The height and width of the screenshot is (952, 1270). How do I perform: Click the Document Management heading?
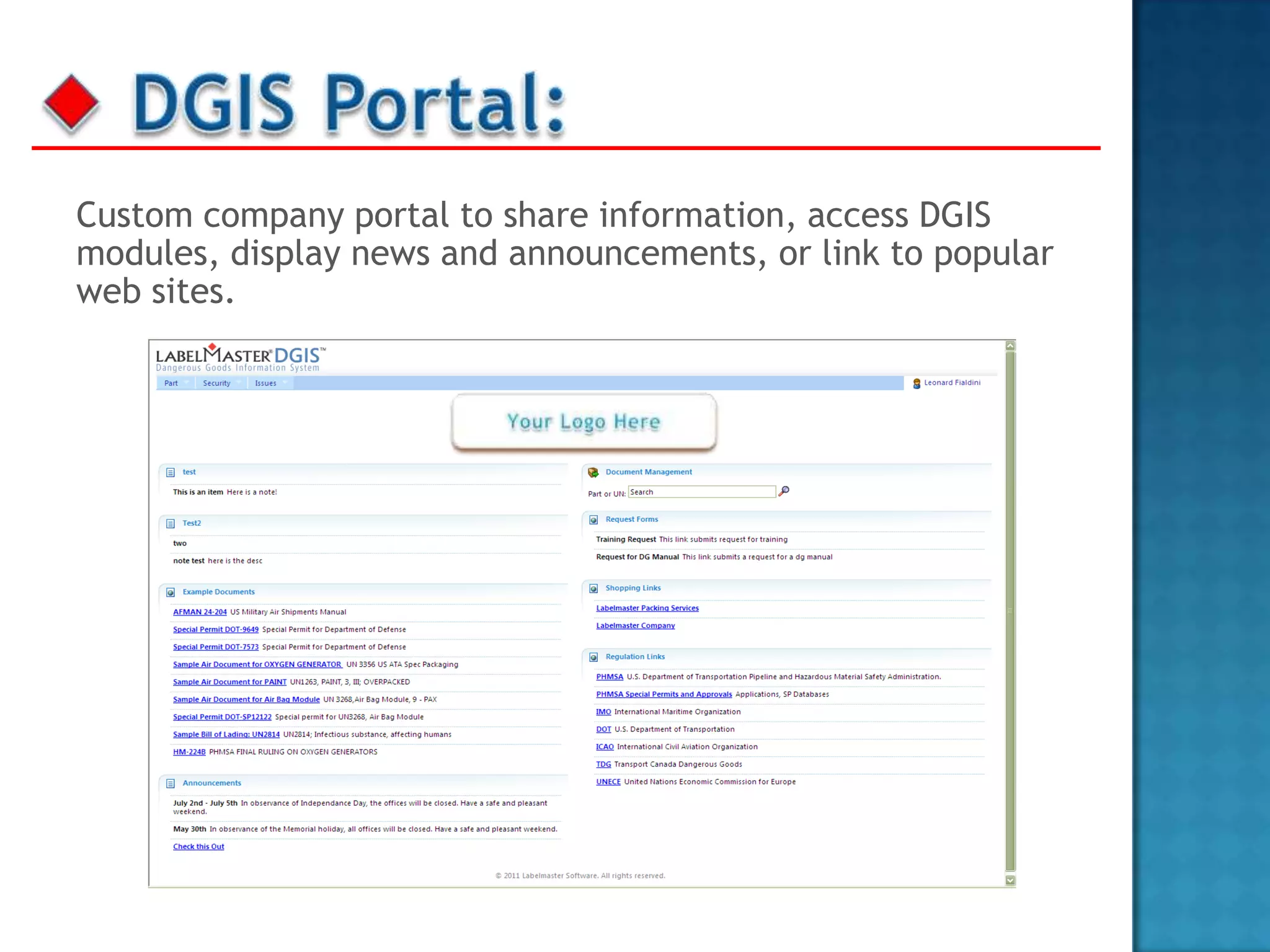coord(649,472)
